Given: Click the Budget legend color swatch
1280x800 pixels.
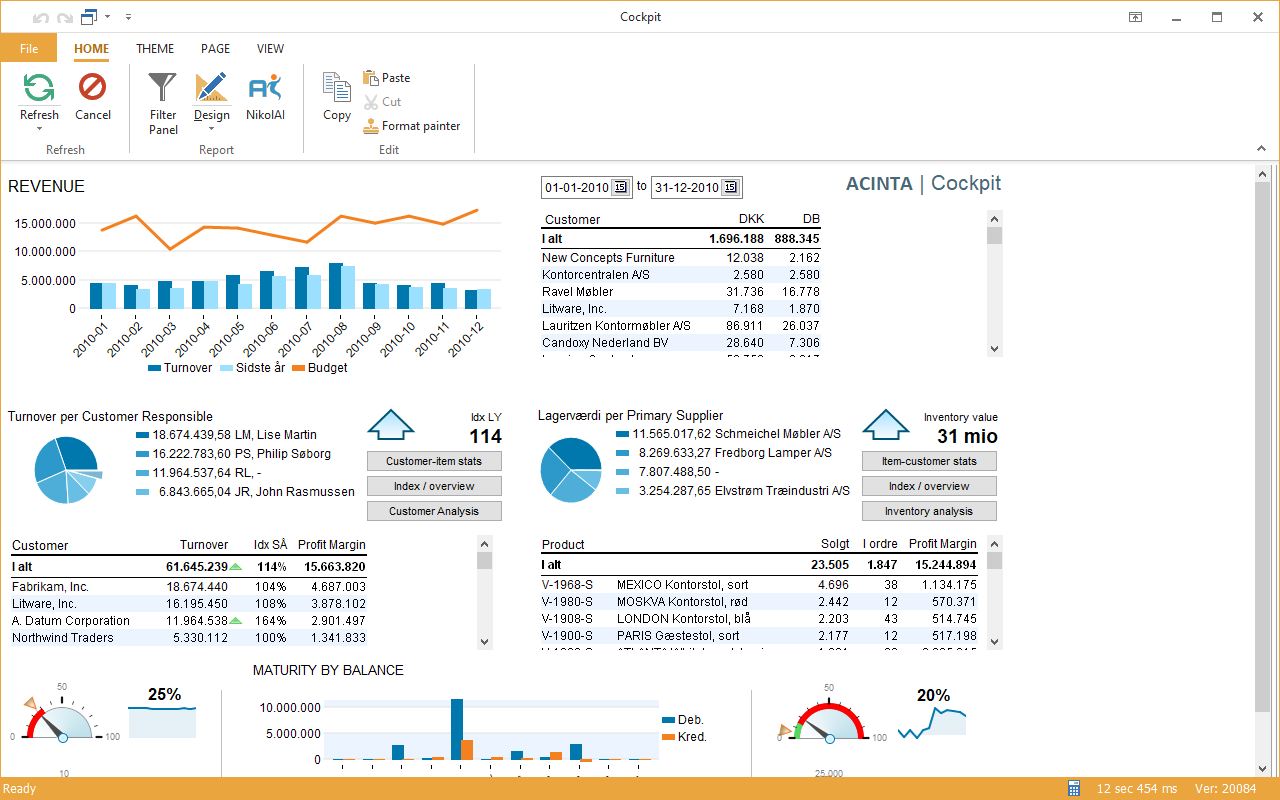Looking at the screenshot, I should 298,368.
